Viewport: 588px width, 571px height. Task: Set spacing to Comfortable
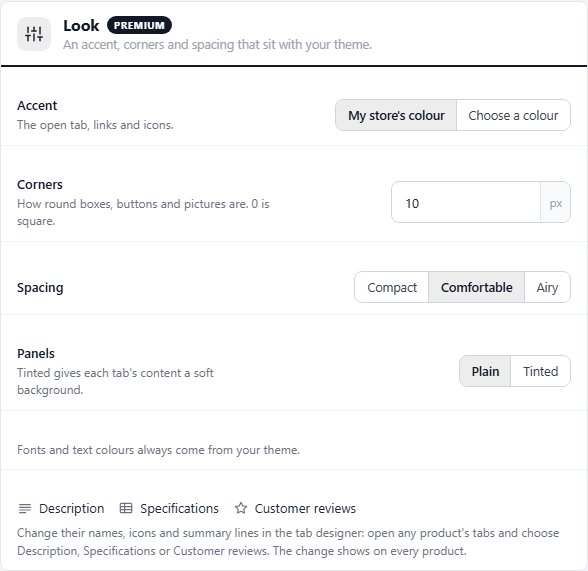(477, 287)
